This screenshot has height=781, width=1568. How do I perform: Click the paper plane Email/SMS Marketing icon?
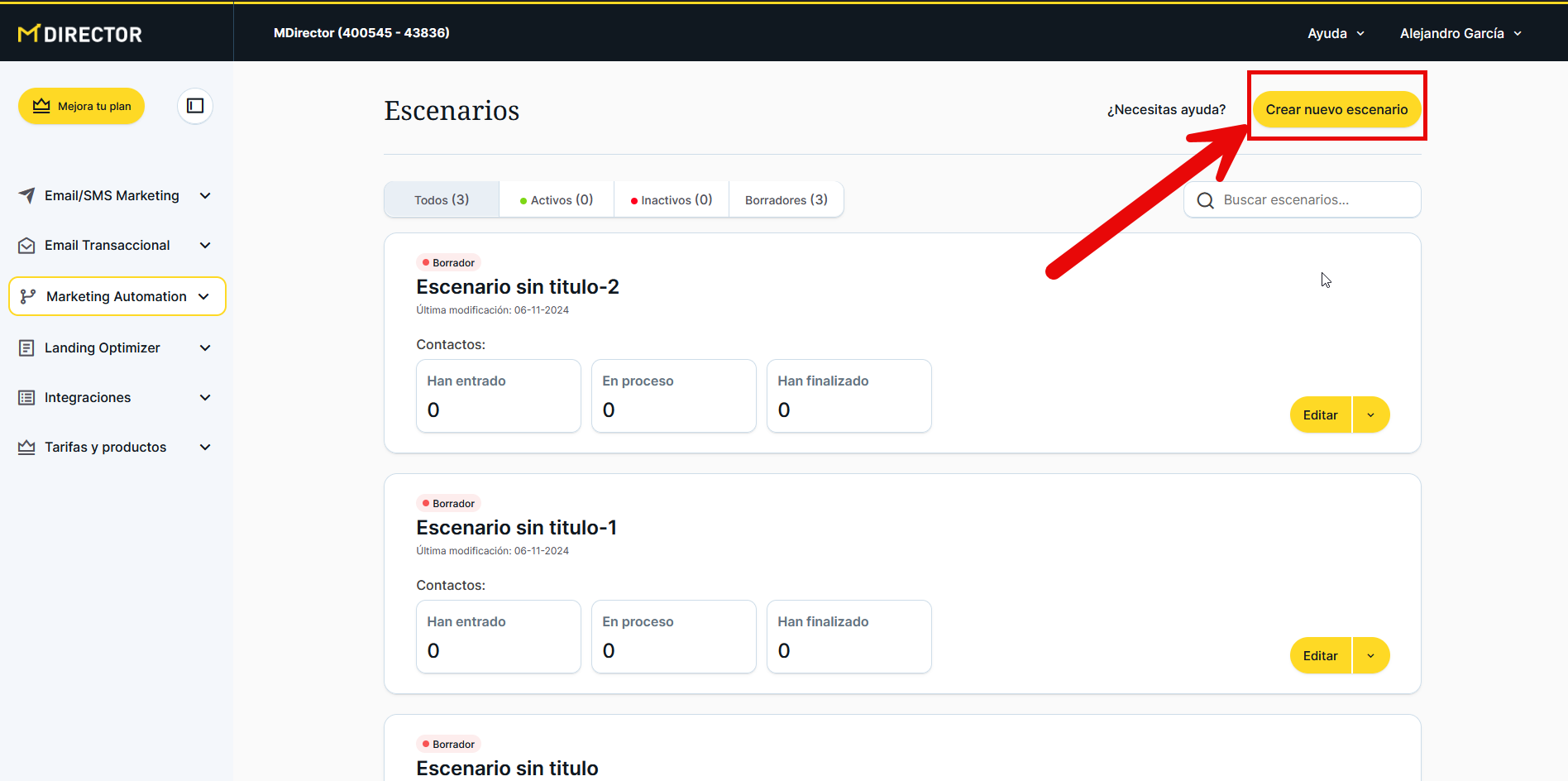pyautogui.click(x=26, y=195)
